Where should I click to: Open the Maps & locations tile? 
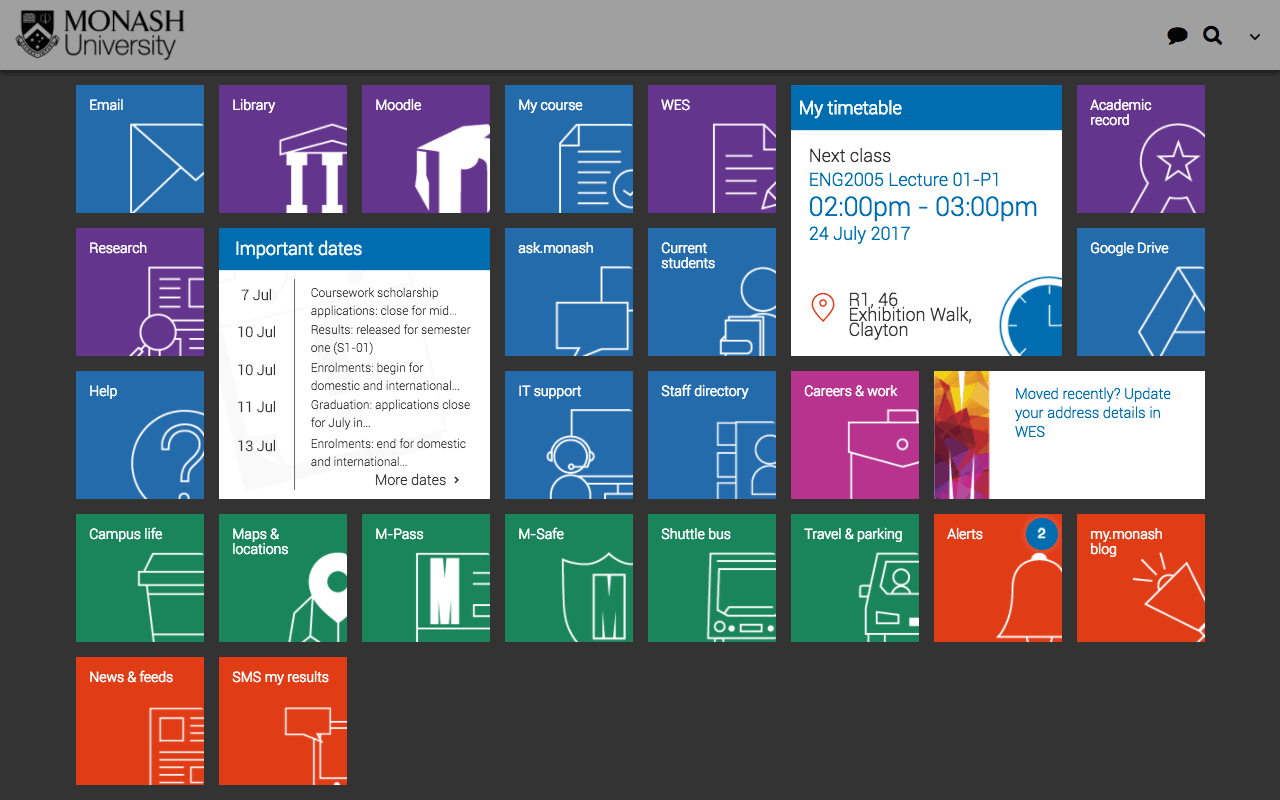283,578
